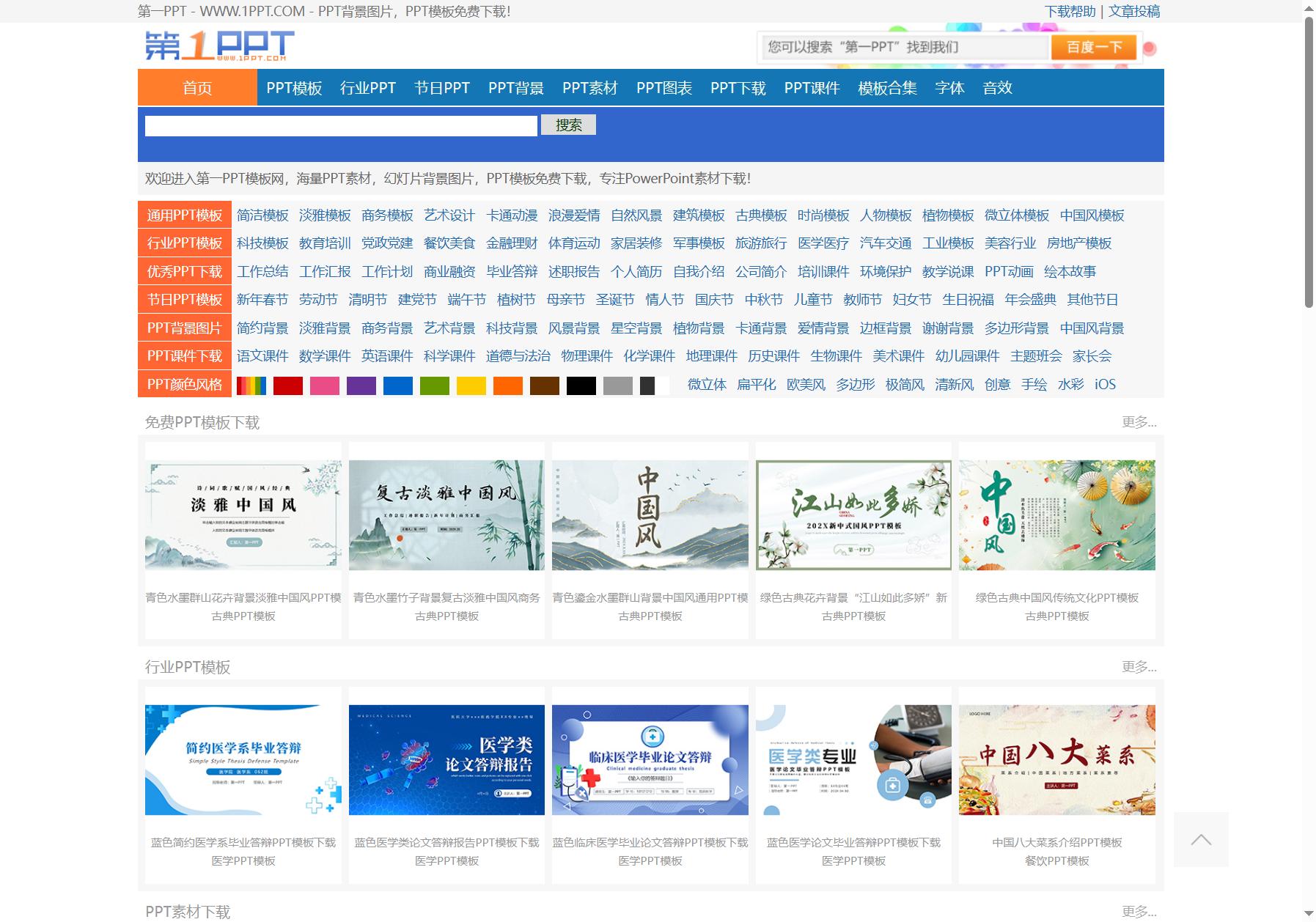The image size is (1316, 922).
Task: Open the 下载帮助 link
Action: 1070,11
